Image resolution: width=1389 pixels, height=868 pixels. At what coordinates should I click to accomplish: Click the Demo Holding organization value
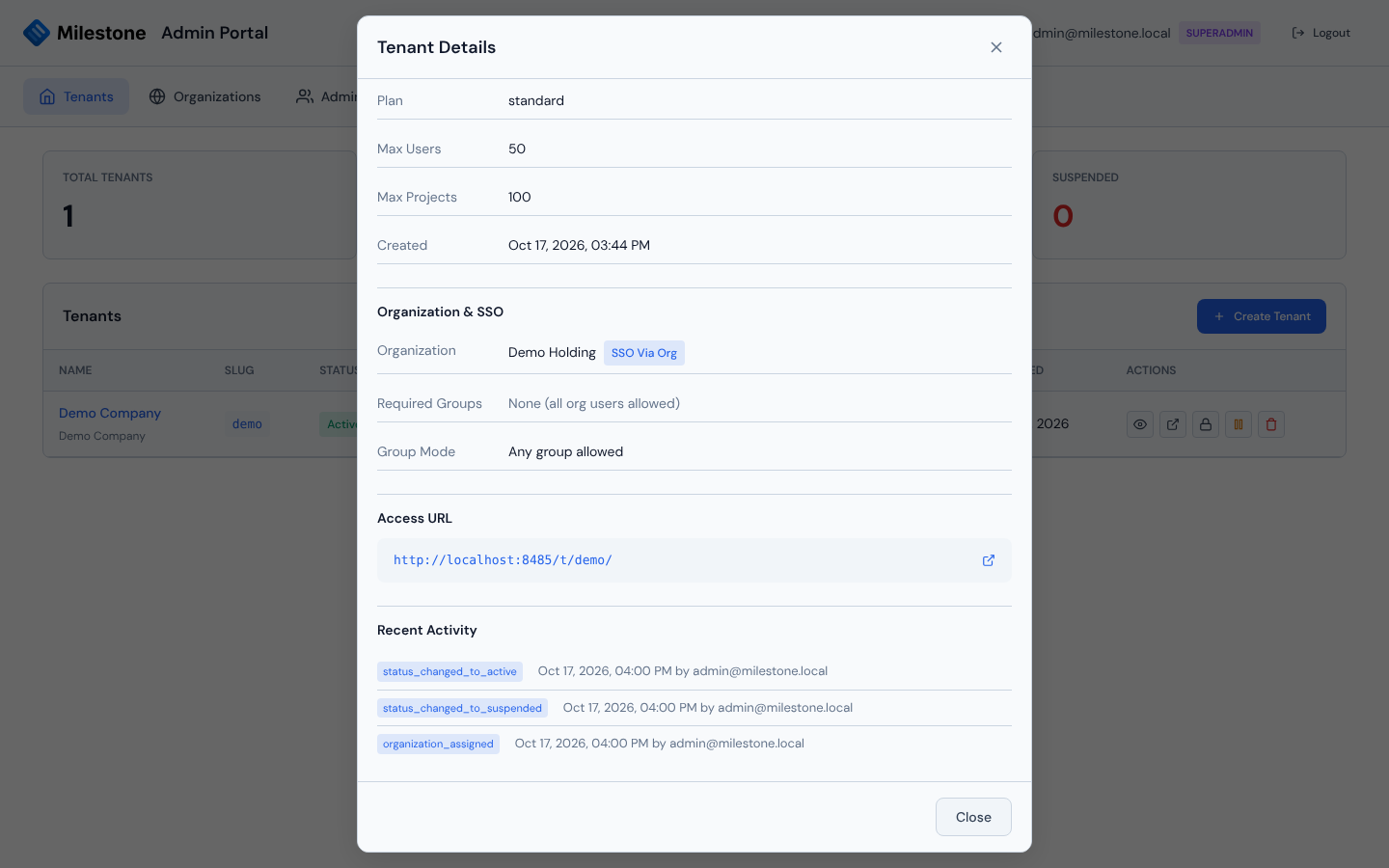pos(552,353)
